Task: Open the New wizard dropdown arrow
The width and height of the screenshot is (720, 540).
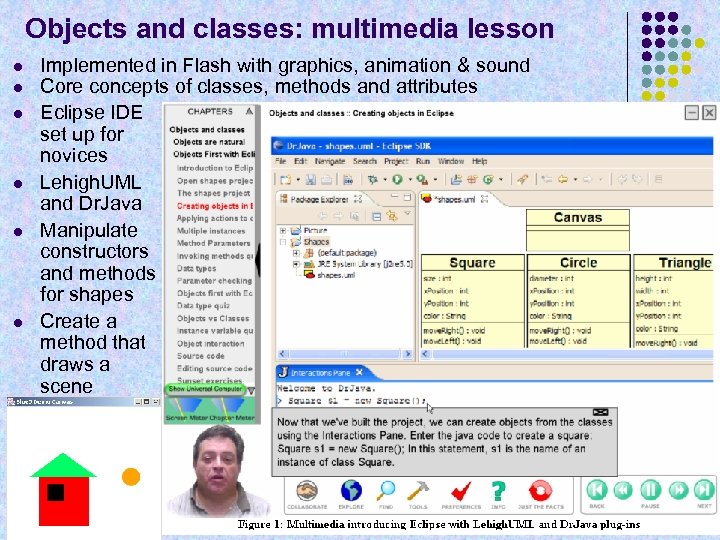Action: pos(298,180)
